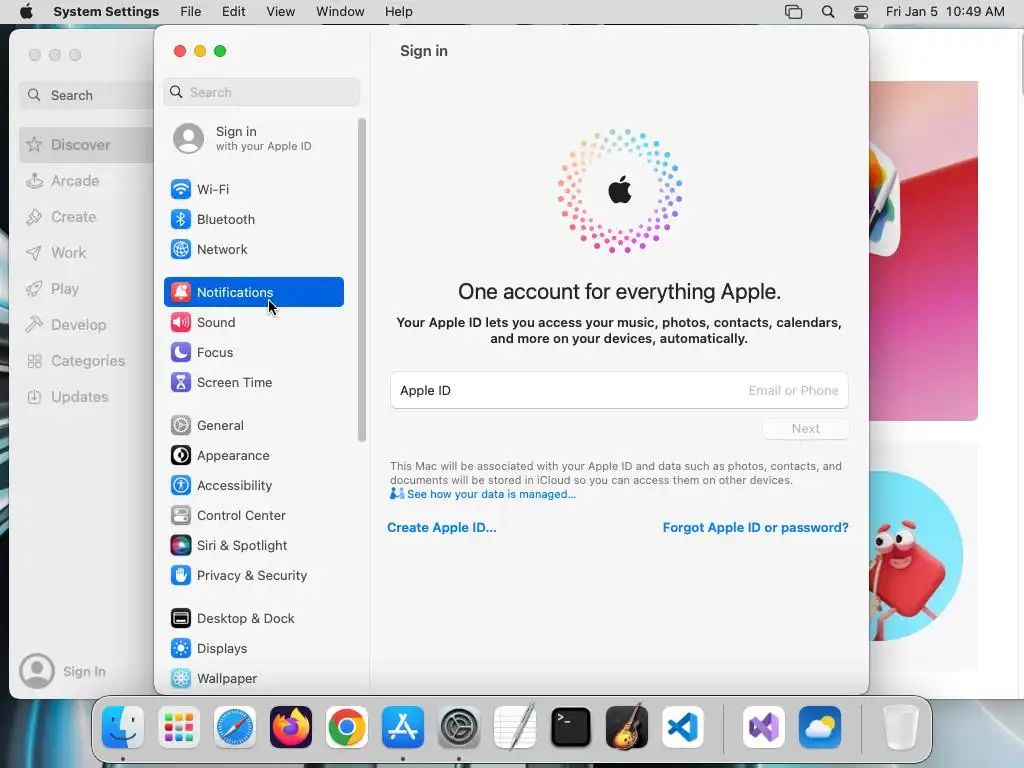Open the Help menu

coord(398,12)
